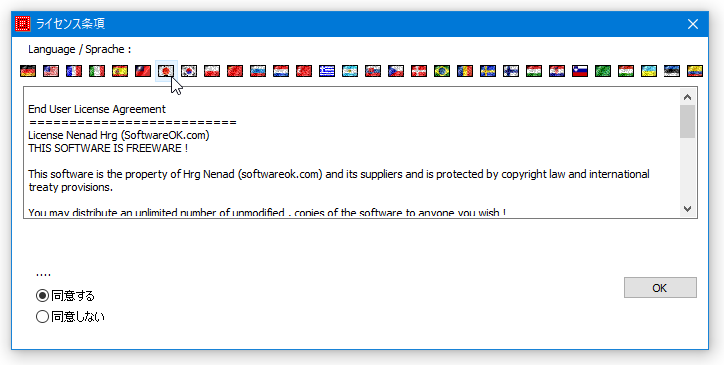Pick the French flag language icon
The height and width of the screenshot is (365, 724).
point(74,71)
